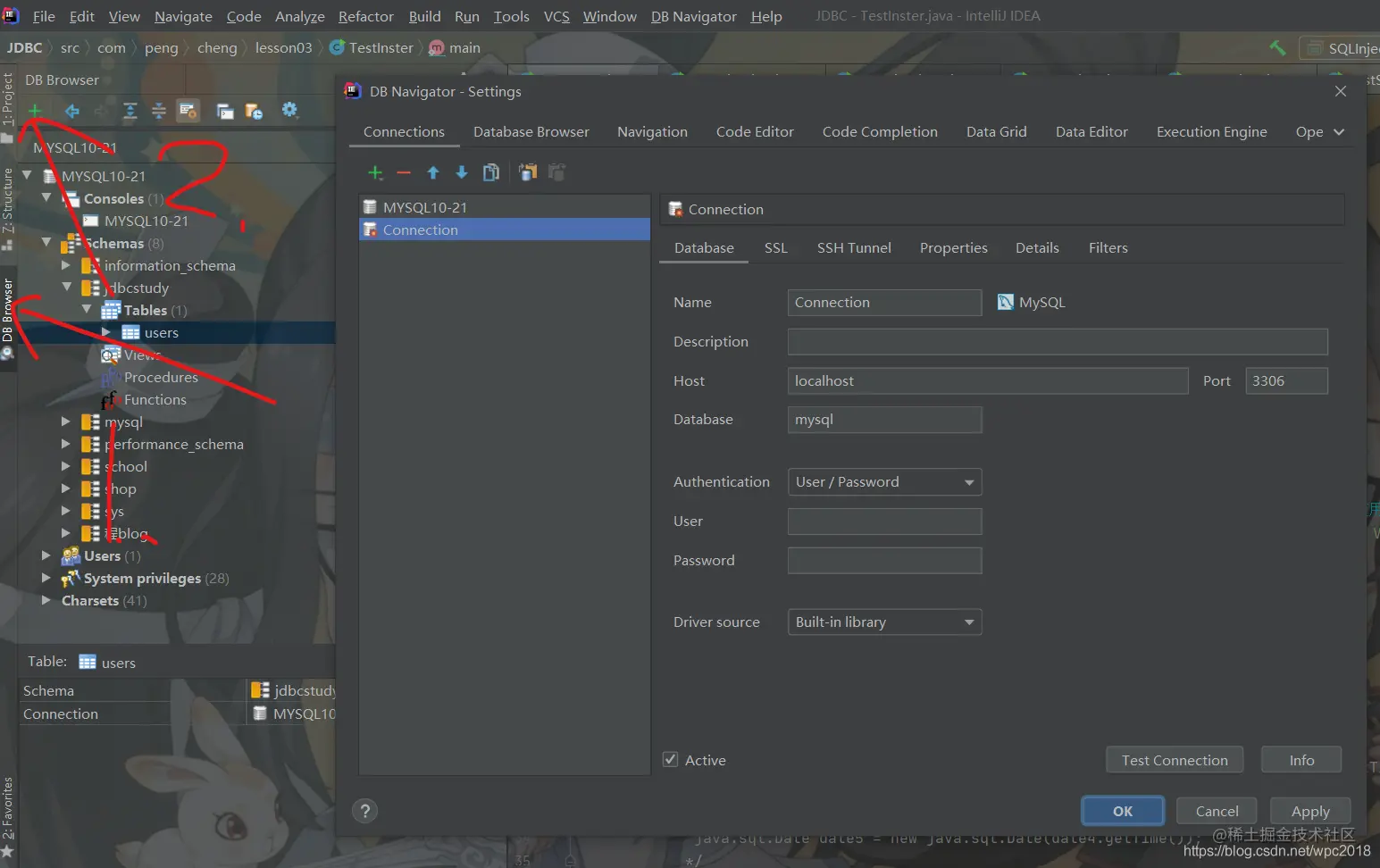Collapse the MYSQL10-21 connection node in tree

pyautogui.click(x=28, y=175)
